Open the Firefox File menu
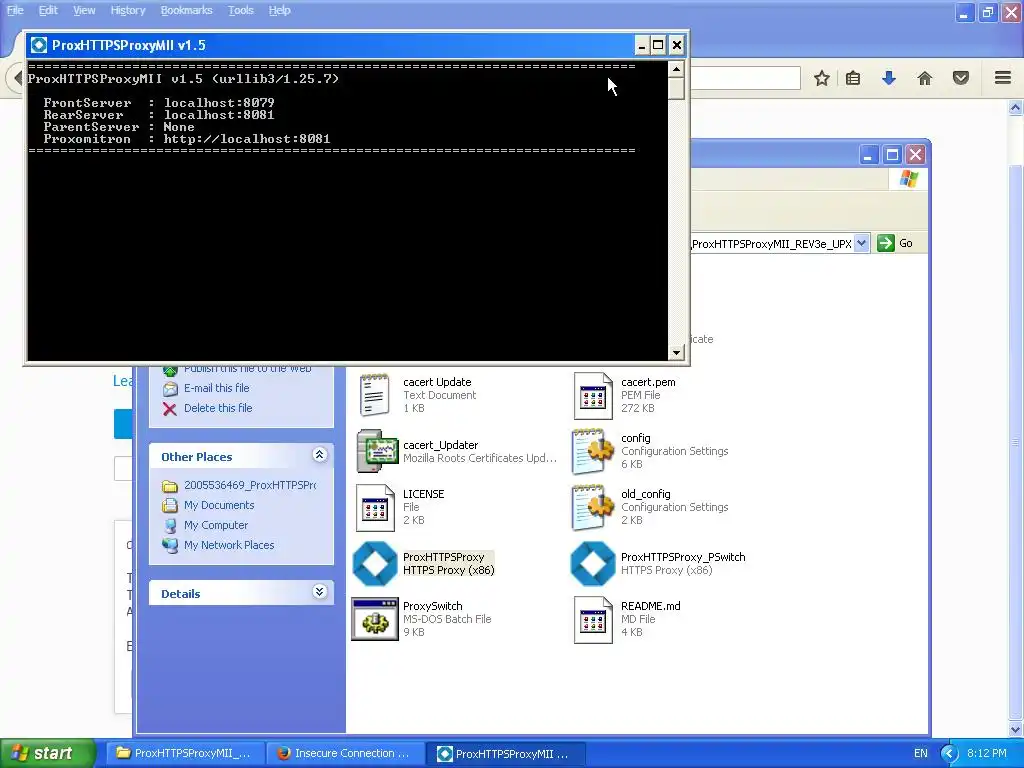 click(15, 10)
